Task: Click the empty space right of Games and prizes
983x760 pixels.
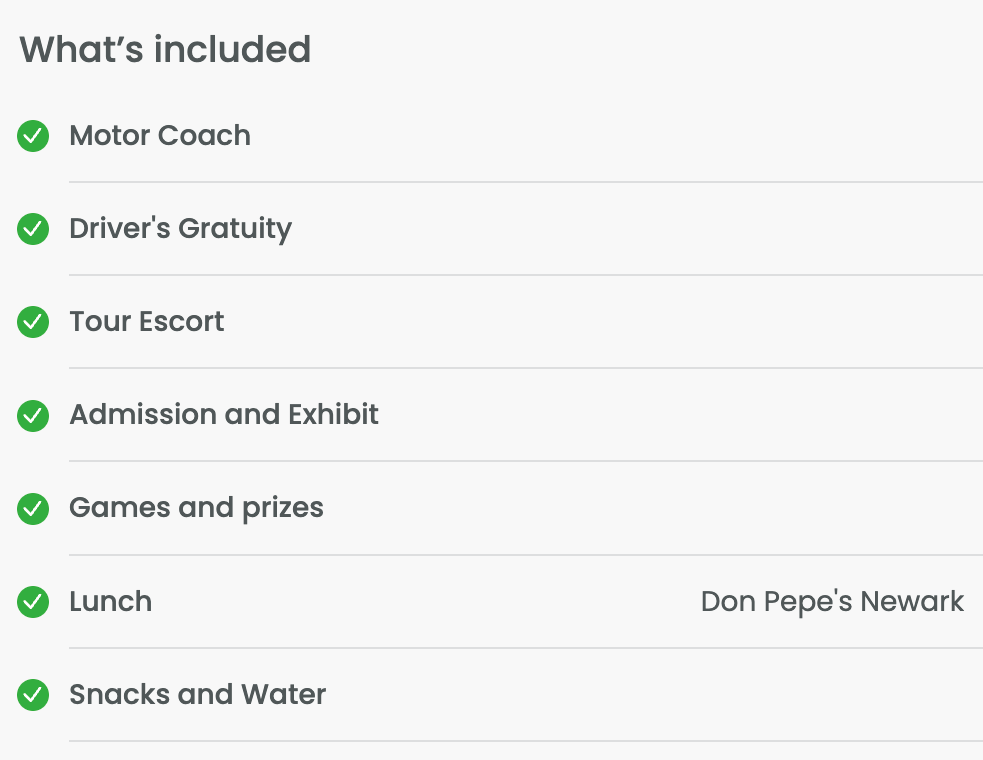Action: (x=652, y=509)
